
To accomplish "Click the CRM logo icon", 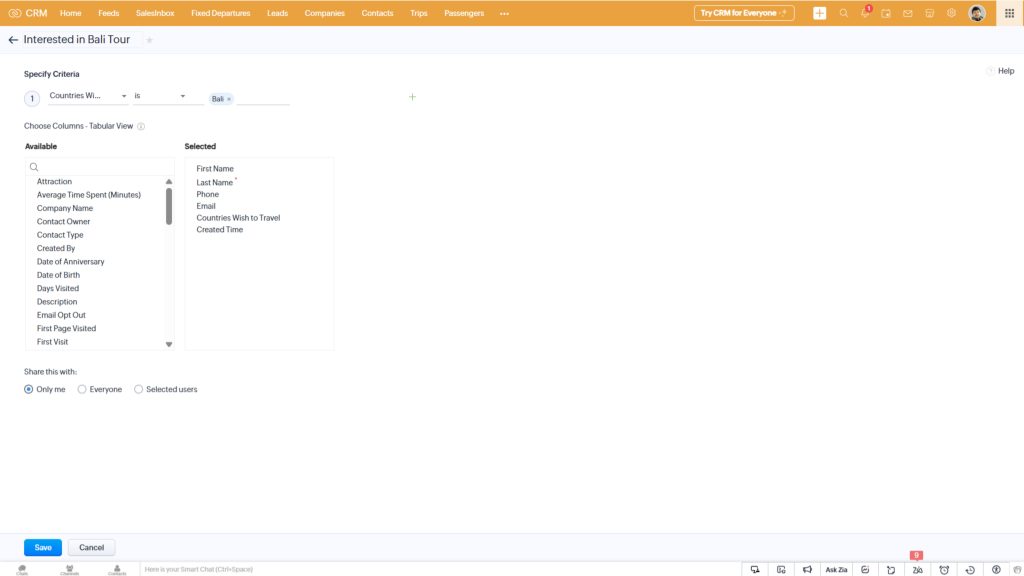I will tap(14, 13).
